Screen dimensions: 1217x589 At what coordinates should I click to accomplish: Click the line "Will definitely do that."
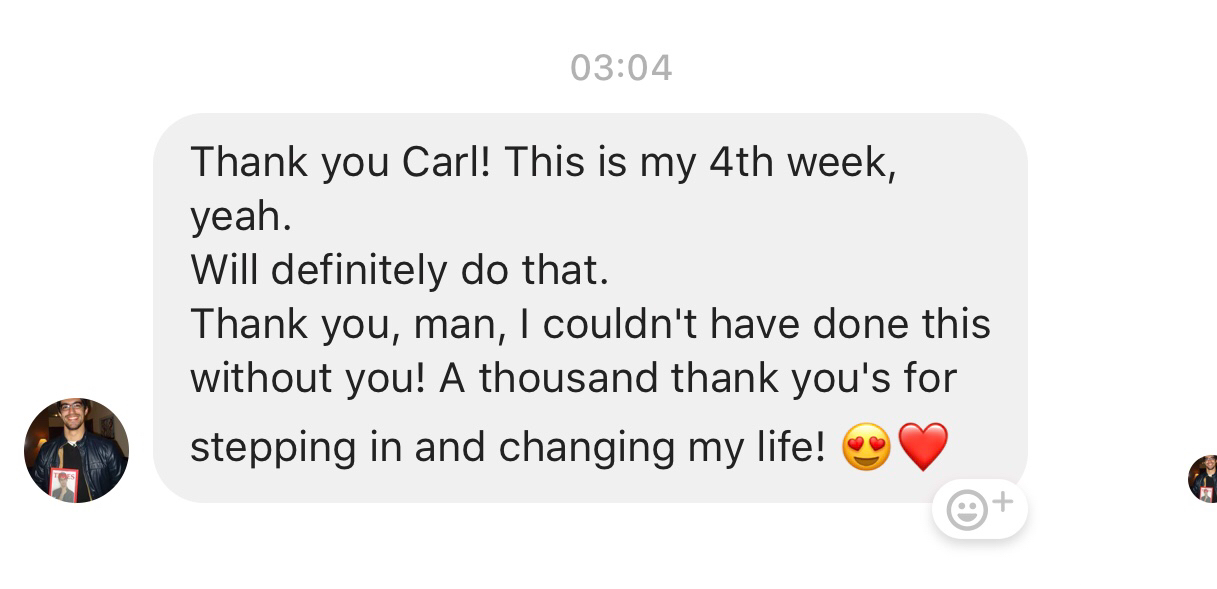click(x=399, y=270)
